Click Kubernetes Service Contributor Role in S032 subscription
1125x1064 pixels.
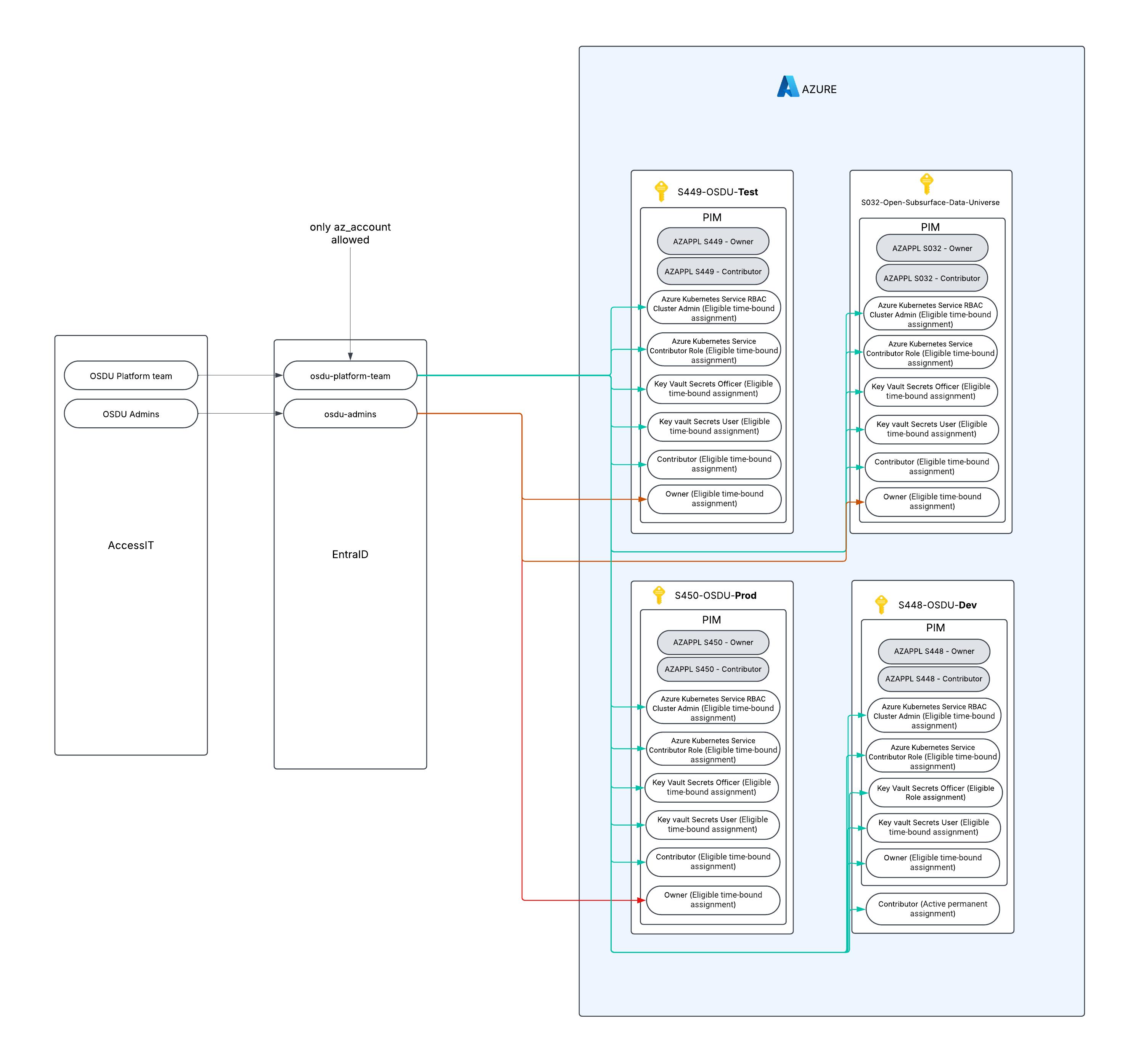tap(931, 353)
